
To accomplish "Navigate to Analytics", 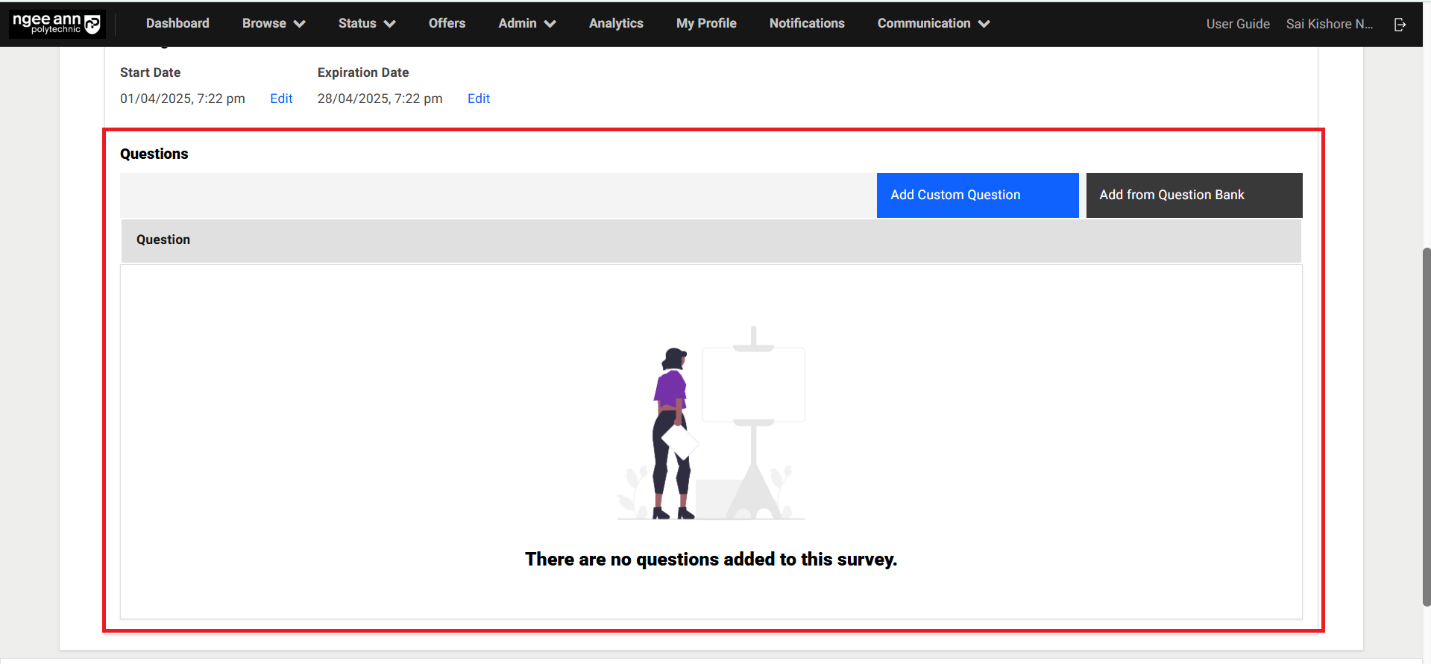I will click(x=615, y=23).
